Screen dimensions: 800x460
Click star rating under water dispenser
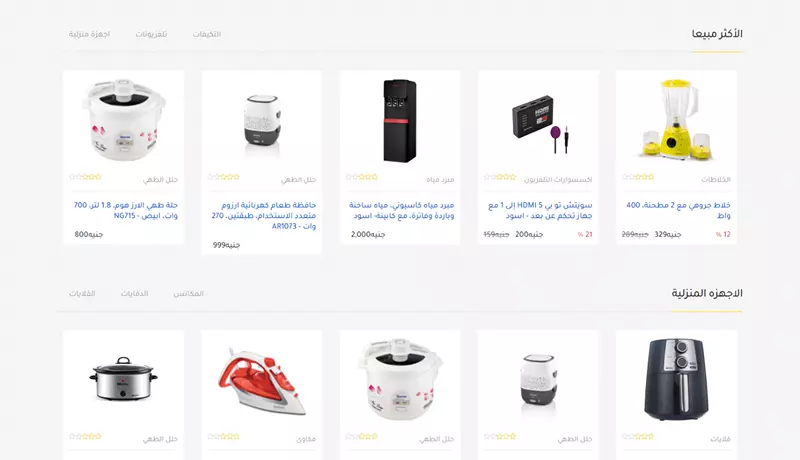click(x=362, y=177)
